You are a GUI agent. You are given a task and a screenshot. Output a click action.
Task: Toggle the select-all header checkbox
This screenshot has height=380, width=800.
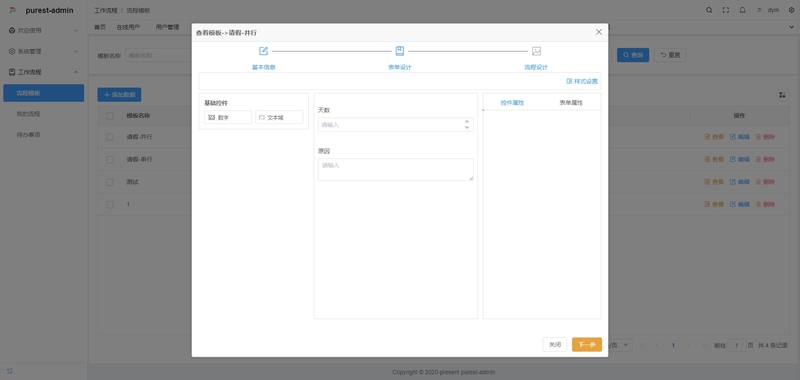110,116
